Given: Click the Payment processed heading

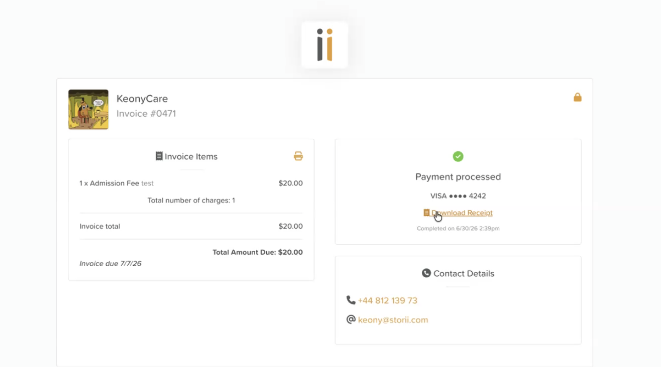Looking at the screenshot, I should [458, 177].
